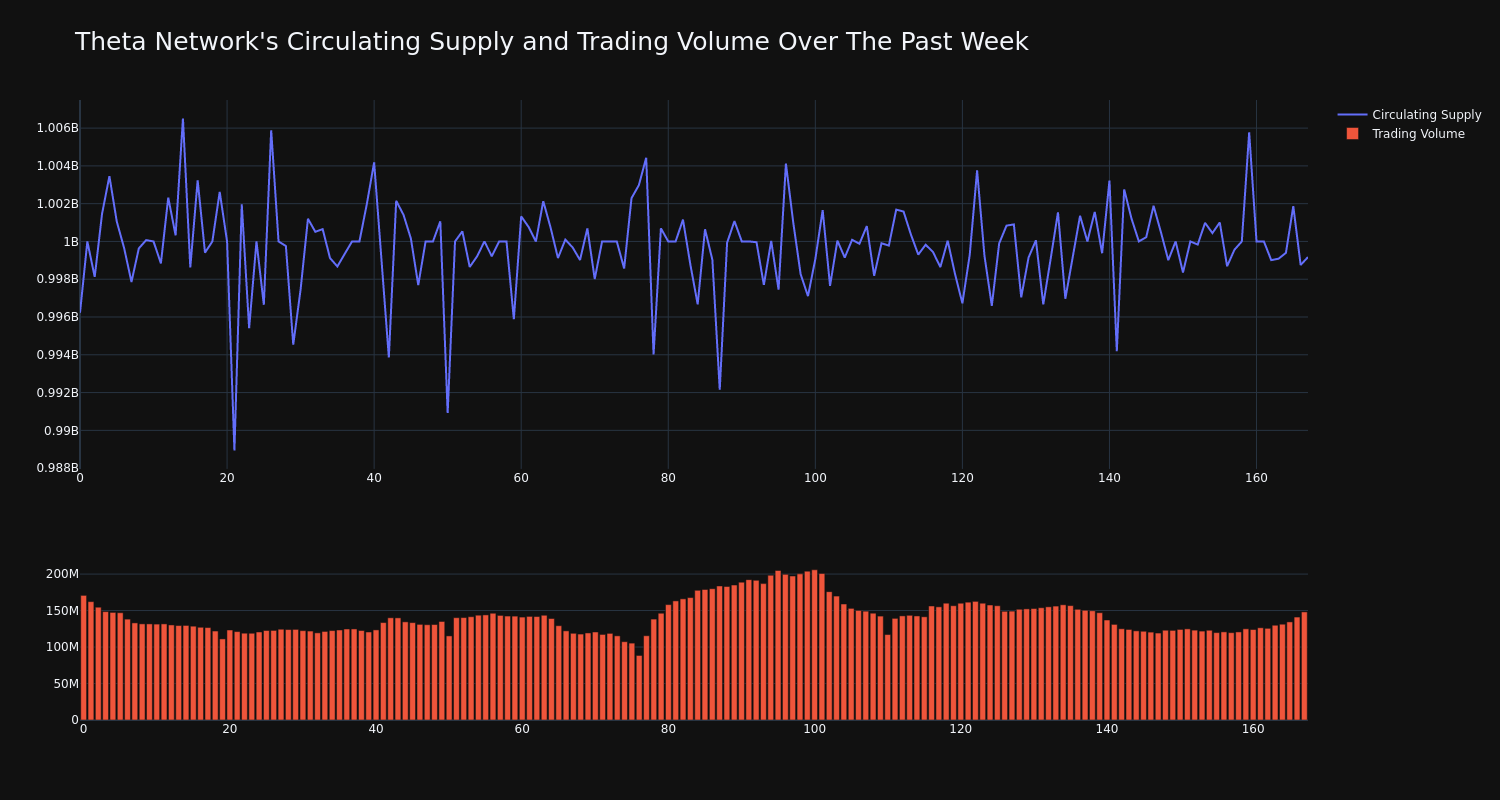The image size is (1500, 800).
Task: Click the chart title about Theta Network
Action: 551,42
